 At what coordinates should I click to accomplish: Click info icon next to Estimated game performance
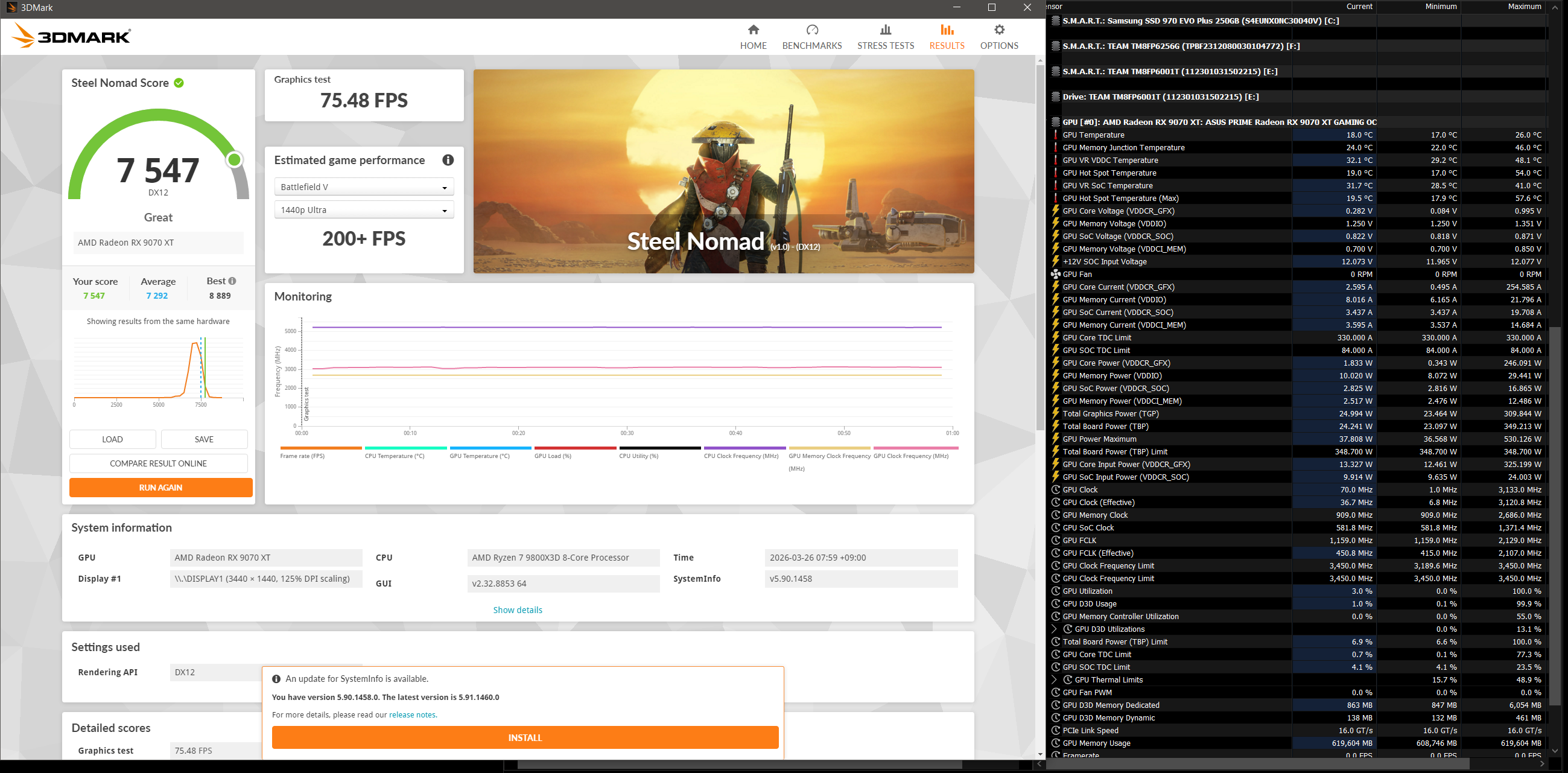click(448, 160)
